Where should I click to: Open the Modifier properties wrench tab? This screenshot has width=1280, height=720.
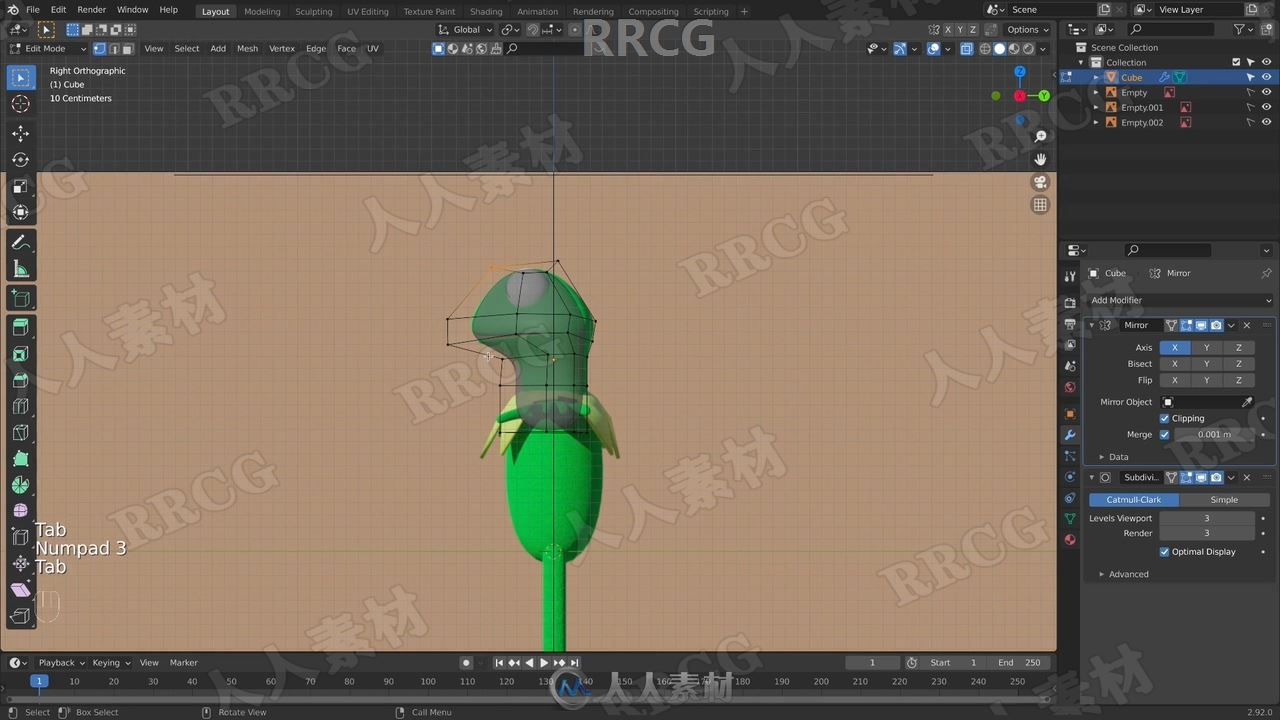point(1070,435)
